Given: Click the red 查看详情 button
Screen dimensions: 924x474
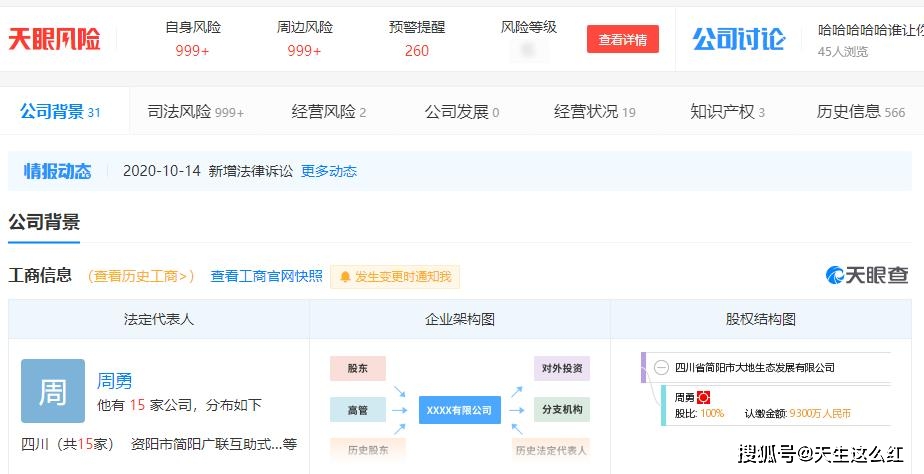Looking at the screenshot, I should click(622, 40).
